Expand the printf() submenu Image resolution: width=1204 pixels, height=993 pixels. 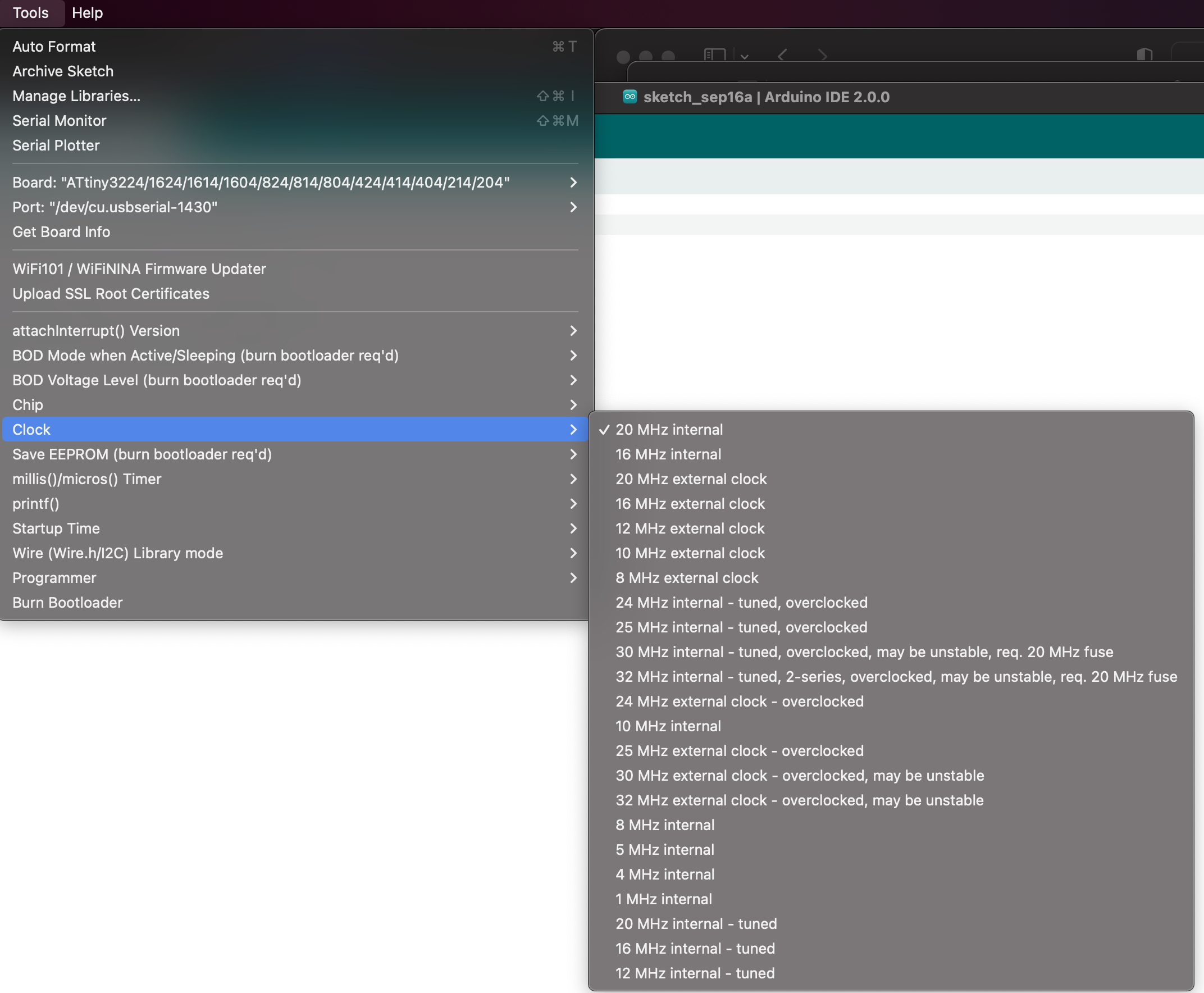(x=295, y=503)
